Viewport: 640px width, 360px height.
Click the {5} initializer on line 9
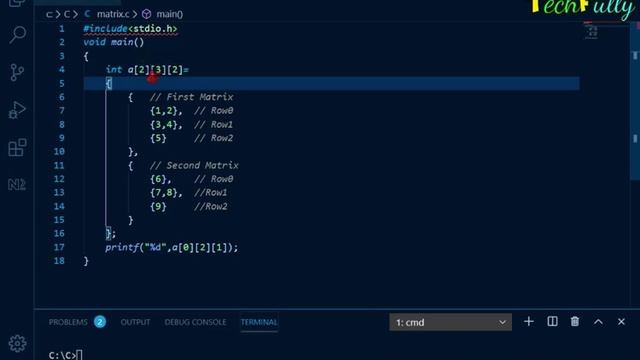tap(158, 138)
